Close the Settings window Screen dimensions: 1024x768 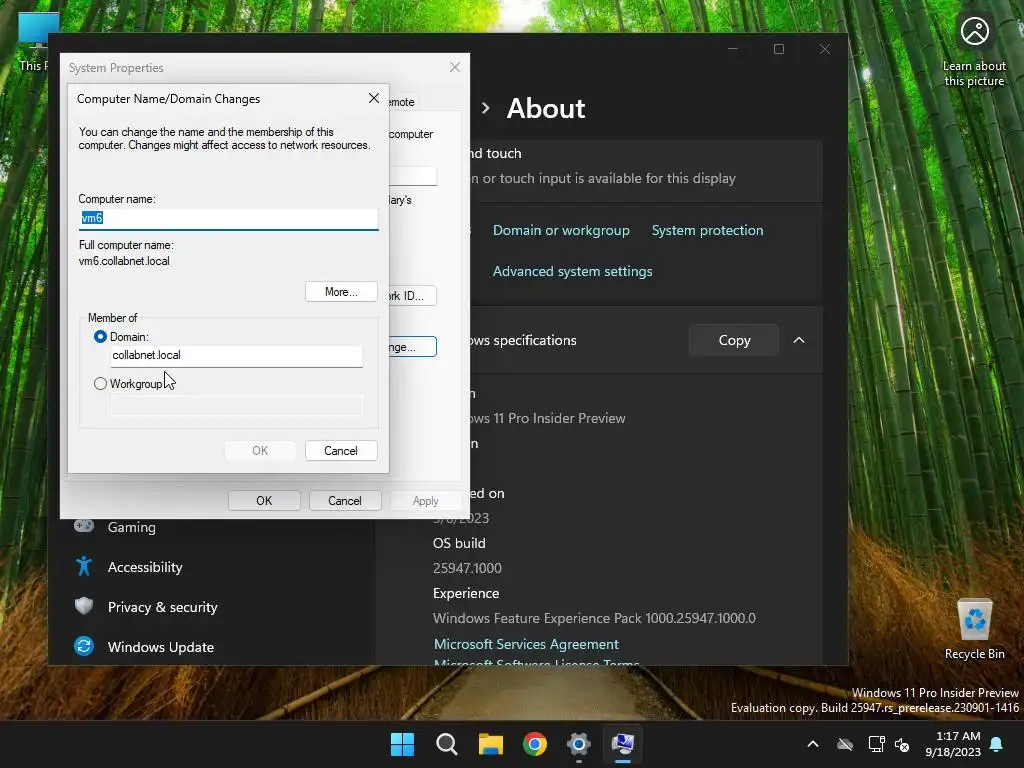[825, 50]
